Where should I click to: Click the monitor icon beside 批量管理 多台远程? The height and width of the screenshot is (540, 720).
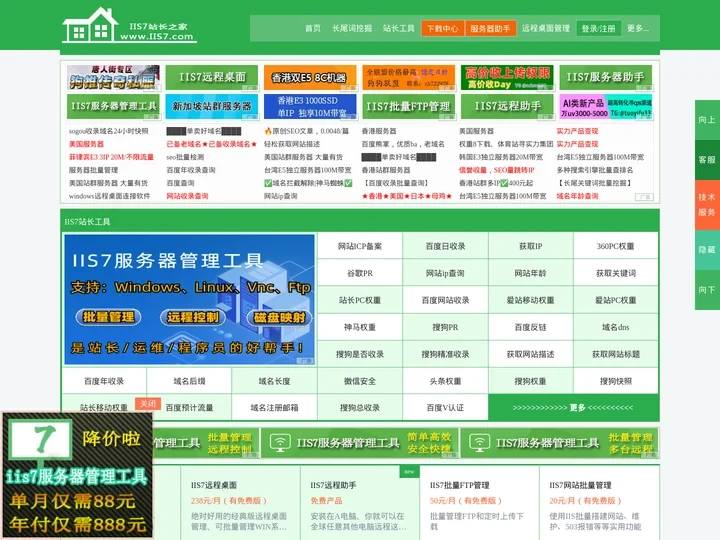tap(479, 443)
